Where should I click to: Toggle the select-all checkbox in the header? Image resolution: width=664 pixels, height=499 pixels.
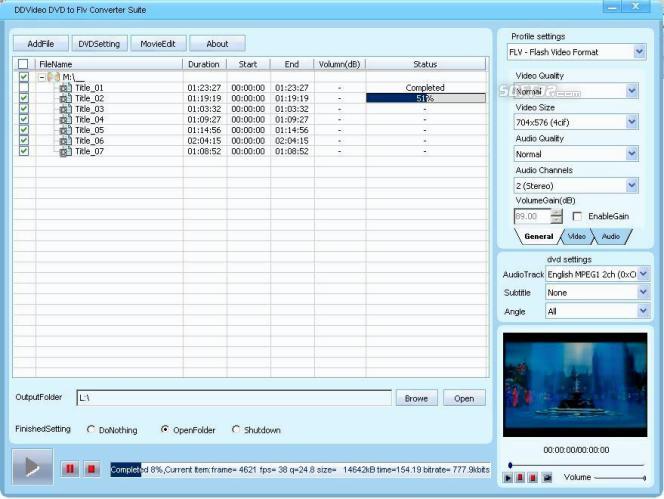click(23, 64)
